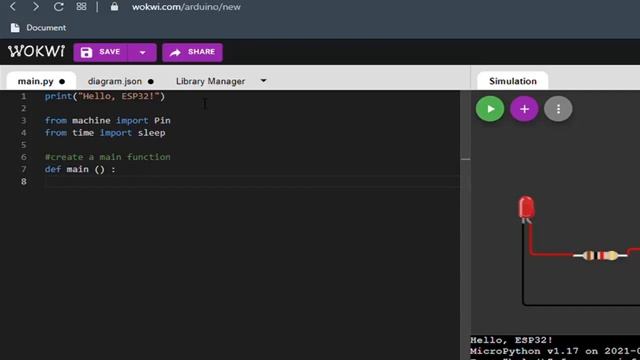Open the browser tab grid icon
The height and width of the screenshot is (360, 640).
(x=81, y=7)
